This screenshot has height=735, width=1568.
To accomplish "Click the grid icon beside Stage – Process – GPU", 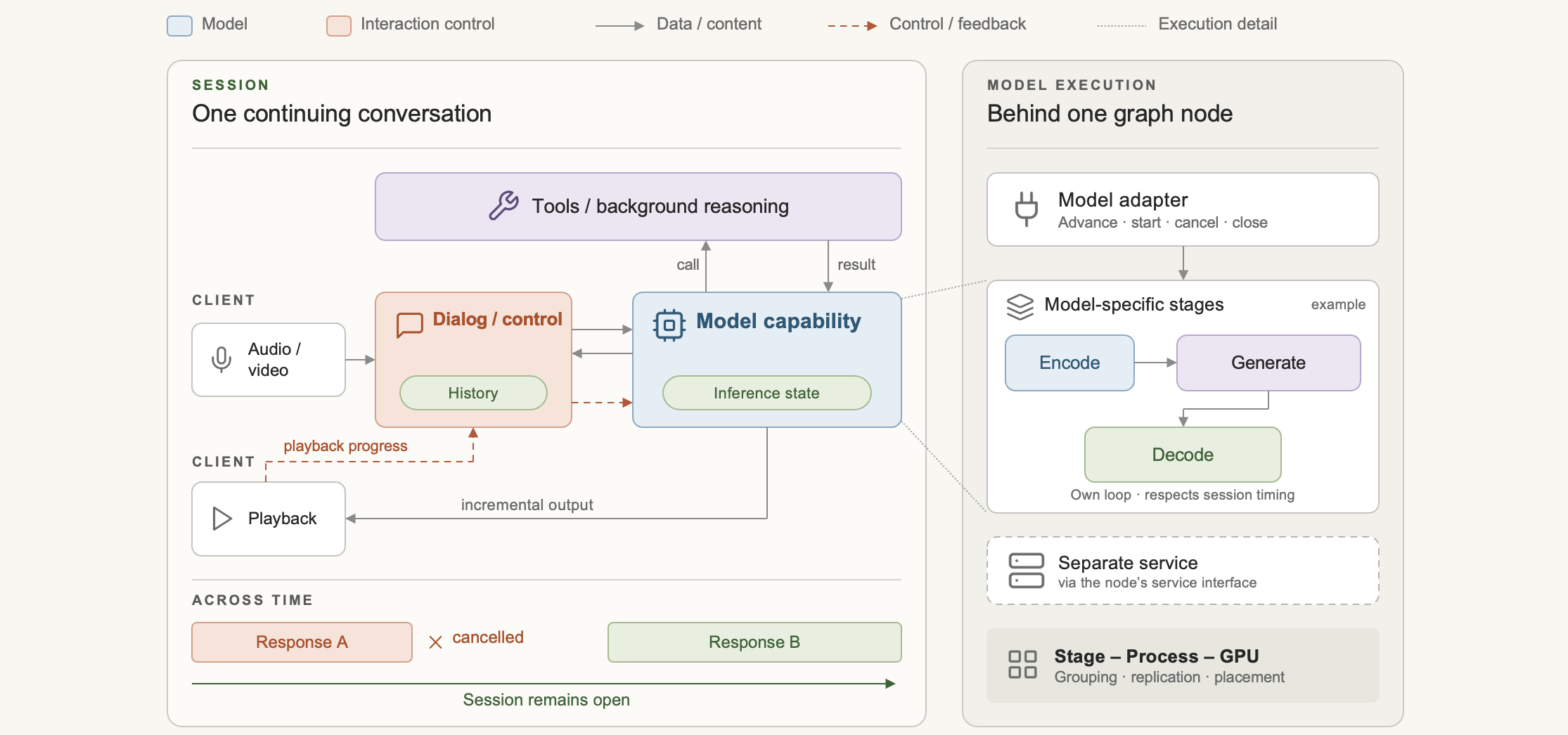I will pyautogui.click(x=1022, y=664).
